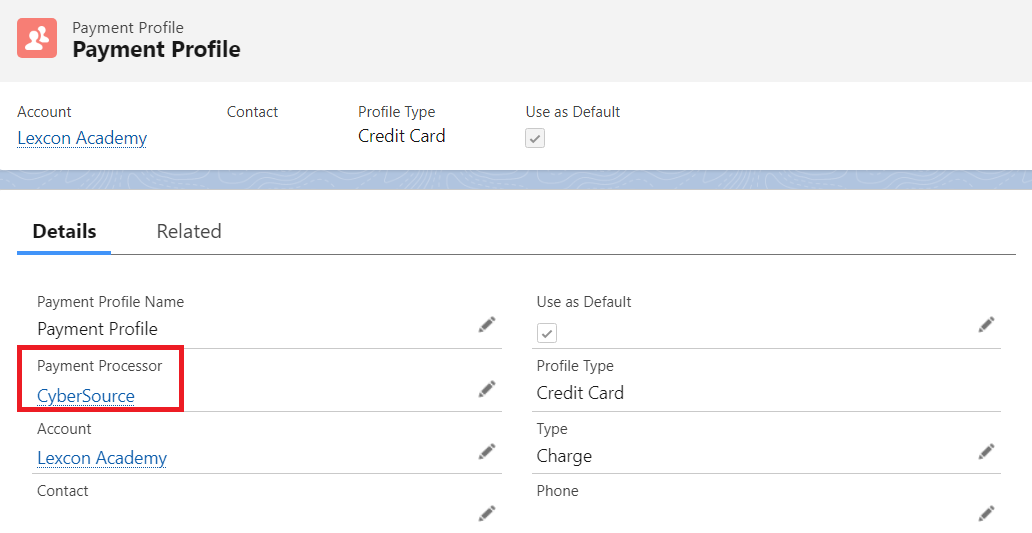Image resolution: width=1032 pixels, height=533 pixels.
Task: Click the pencil icon for Contact field
Action: click(487, 513)
